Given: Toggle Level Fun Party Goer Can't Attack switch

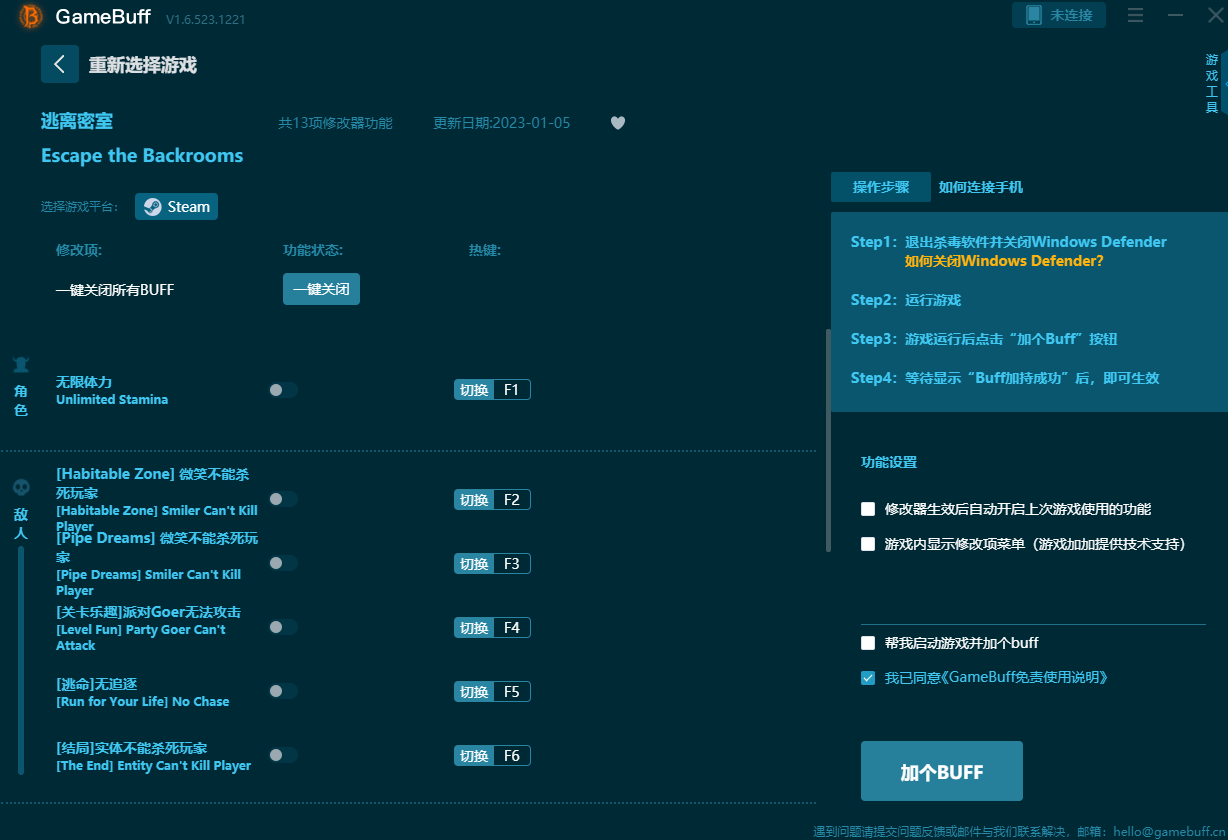Looking at the screenshot, I should (283, 627).
